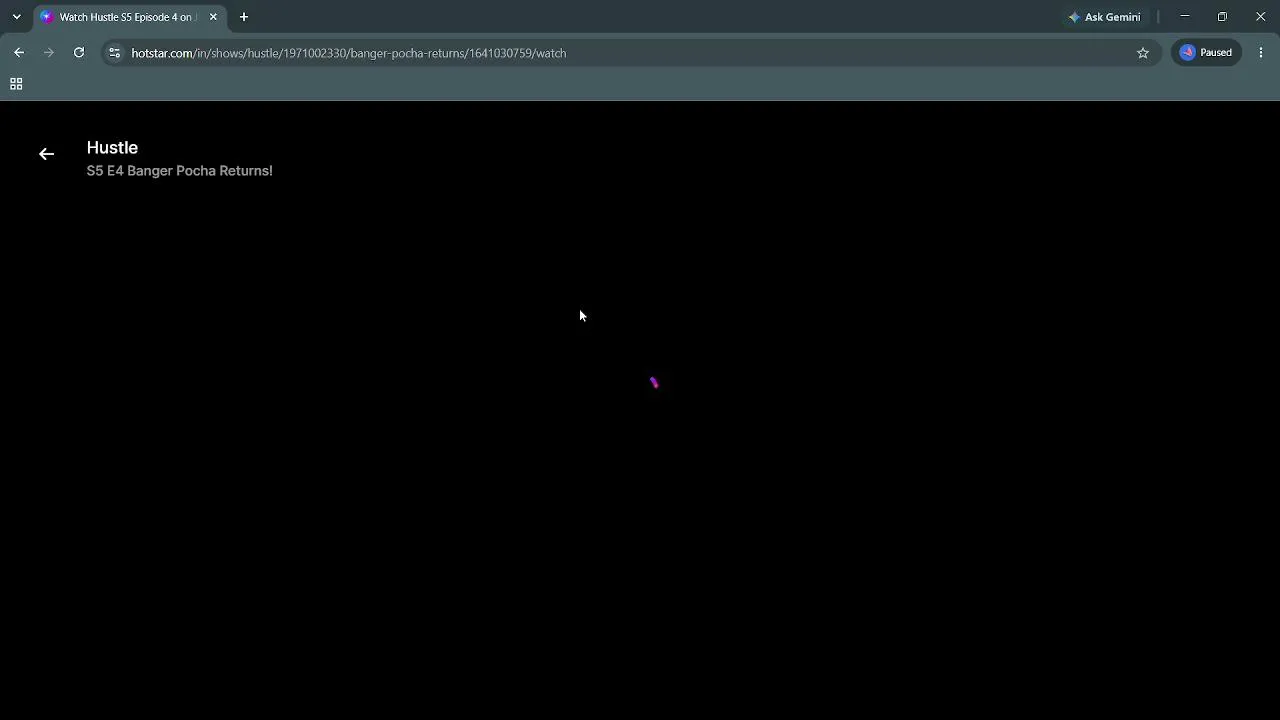Open a new browser tab
Screen dimensions: 1280x720
(x=243, y=17)
